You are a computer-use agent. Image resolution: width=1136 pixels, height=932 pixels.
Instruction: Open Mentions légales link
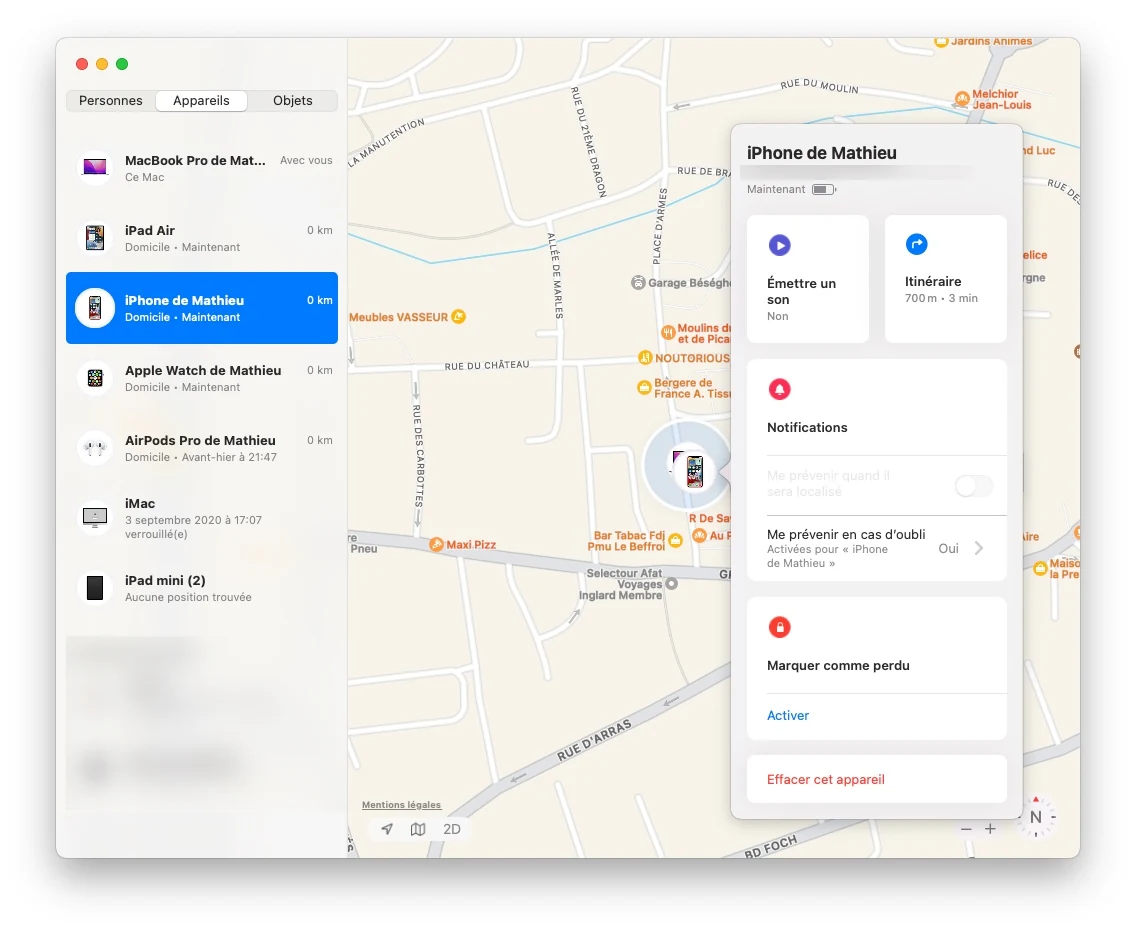tap(401, 804)
